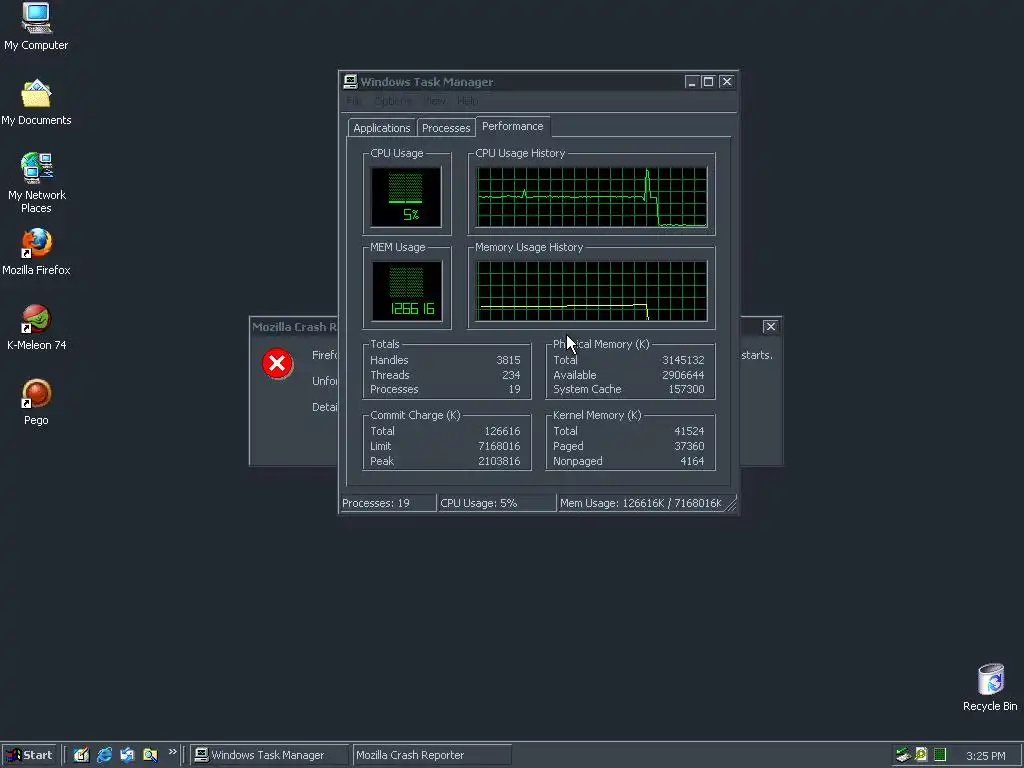
Task: Click the MEM Usage 126616 gauge
Action: pos(406,291)
